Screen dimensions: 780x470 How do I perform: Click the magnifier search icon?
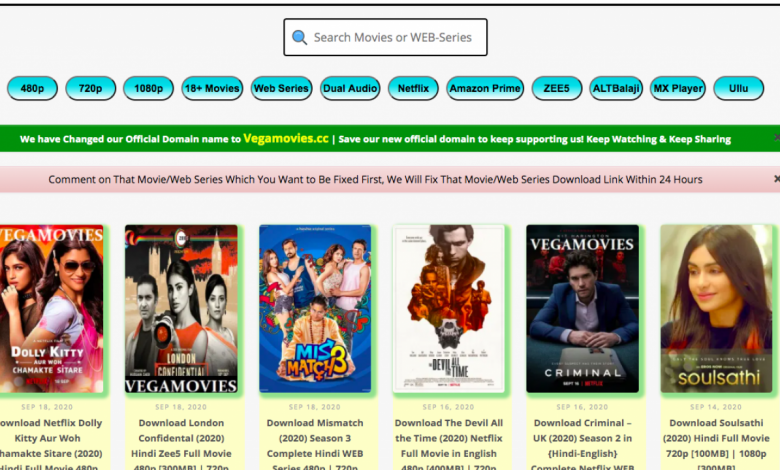pyautogui.click(x=299, y=37)
